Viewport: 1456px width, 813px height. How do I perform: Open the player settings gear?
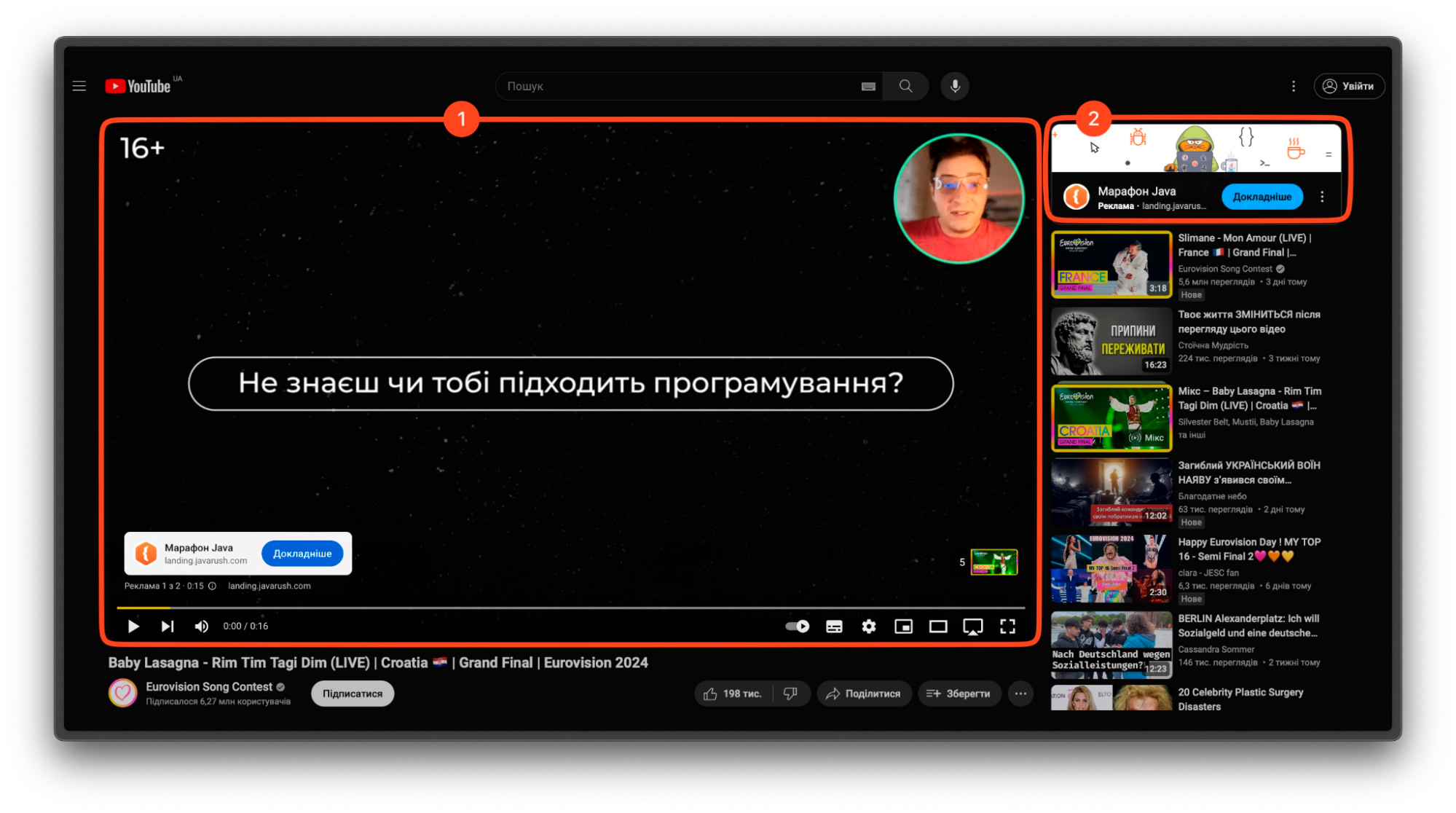[x=869, y=627]
